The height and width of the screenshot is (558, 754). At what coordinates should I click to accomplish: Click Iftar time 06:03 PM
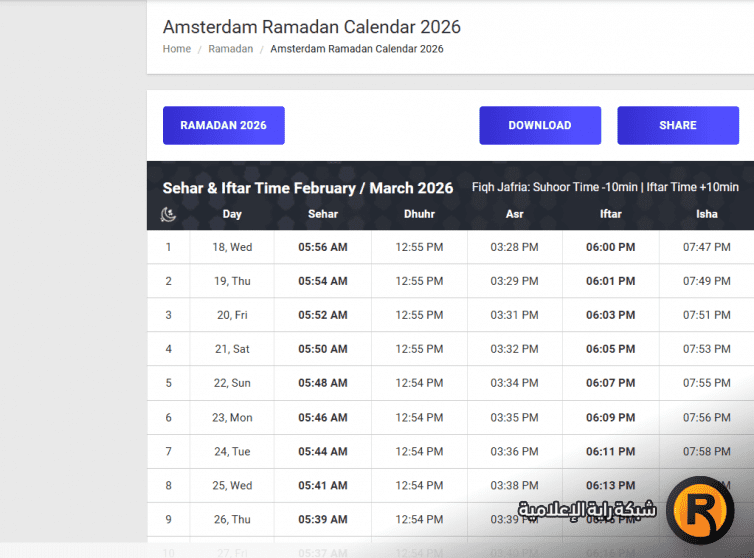[610, 315]
